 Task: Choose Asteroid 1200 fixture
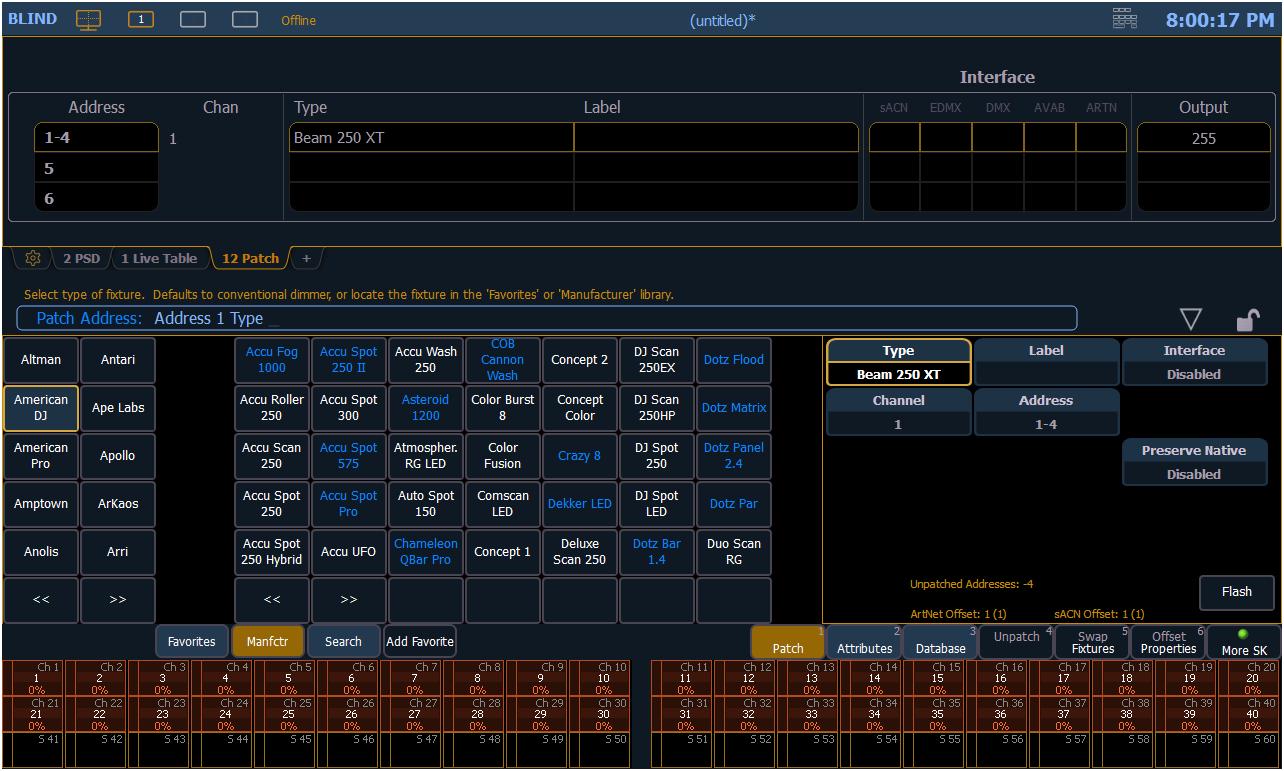click(426, 408)
